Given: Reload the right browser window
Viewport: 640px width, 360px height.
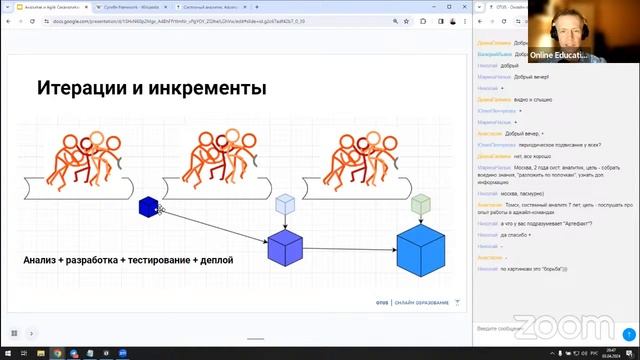Looking at the screenshot, I should pos(504,21).
